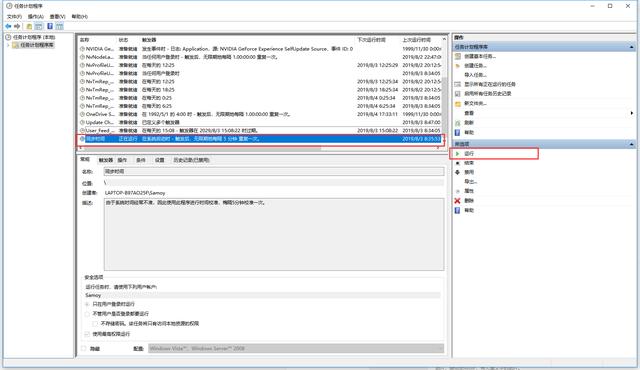
Task: Open the 文件(F) menu
Action: (14, 16)
